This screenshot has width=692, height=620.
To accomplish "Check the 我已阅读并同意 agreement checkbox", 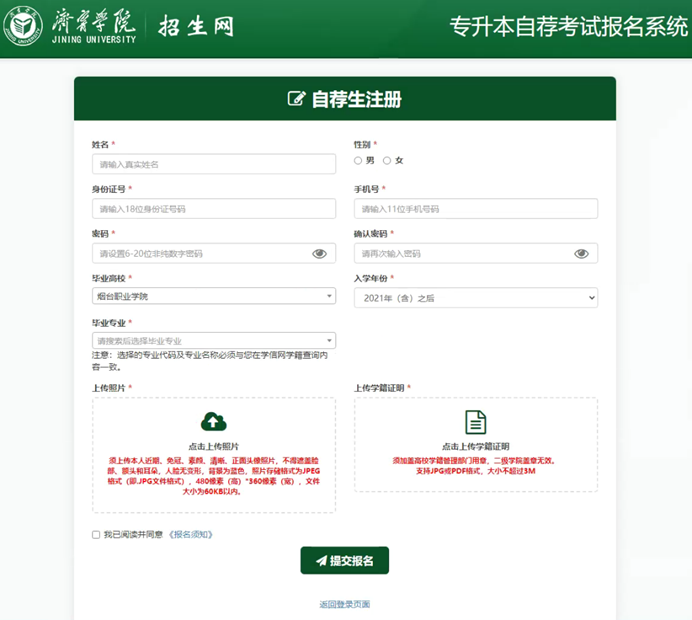I will (96, 535).
